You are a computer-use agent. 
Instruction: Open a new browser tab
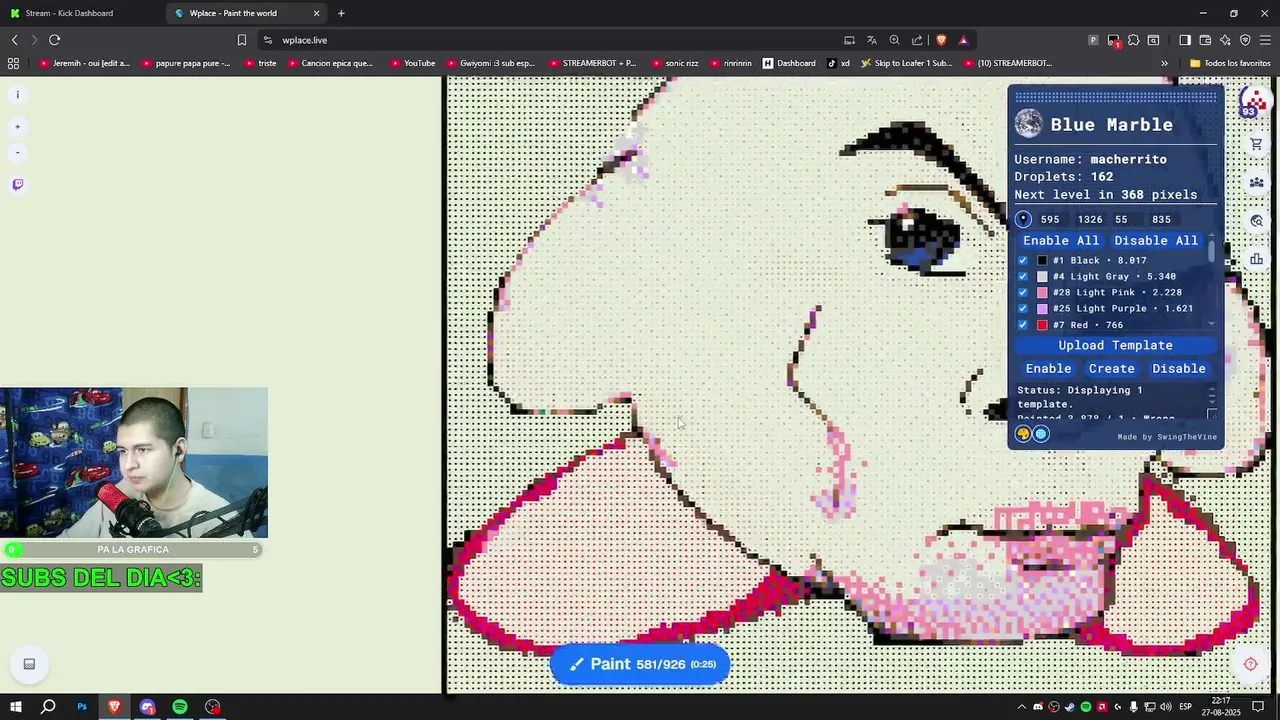tap(341, 13)
